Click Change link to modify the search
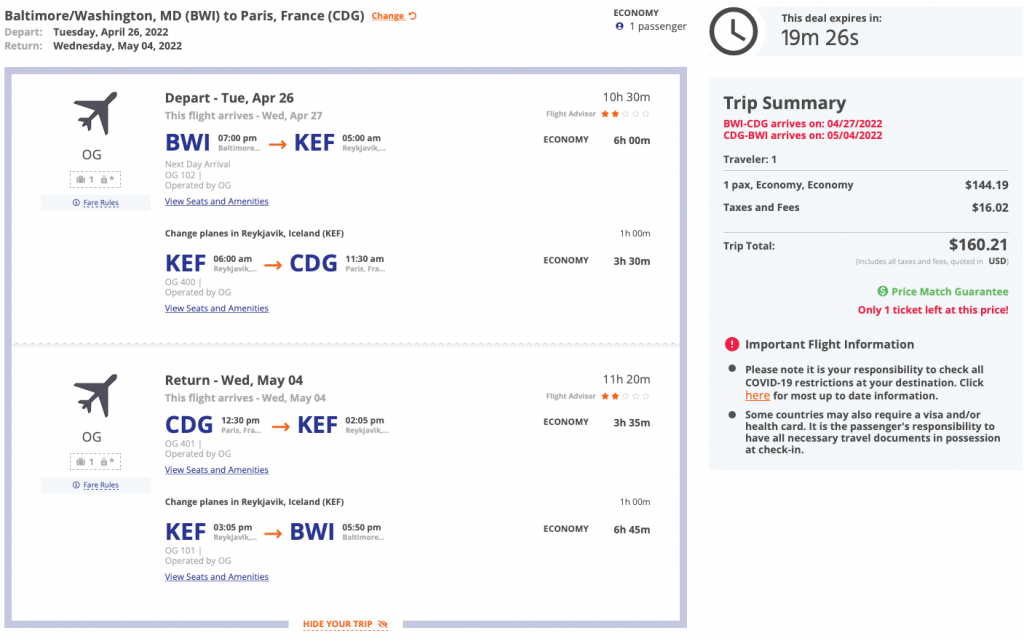The height and width of the screenshot is (641, 1024). (394, 16)
